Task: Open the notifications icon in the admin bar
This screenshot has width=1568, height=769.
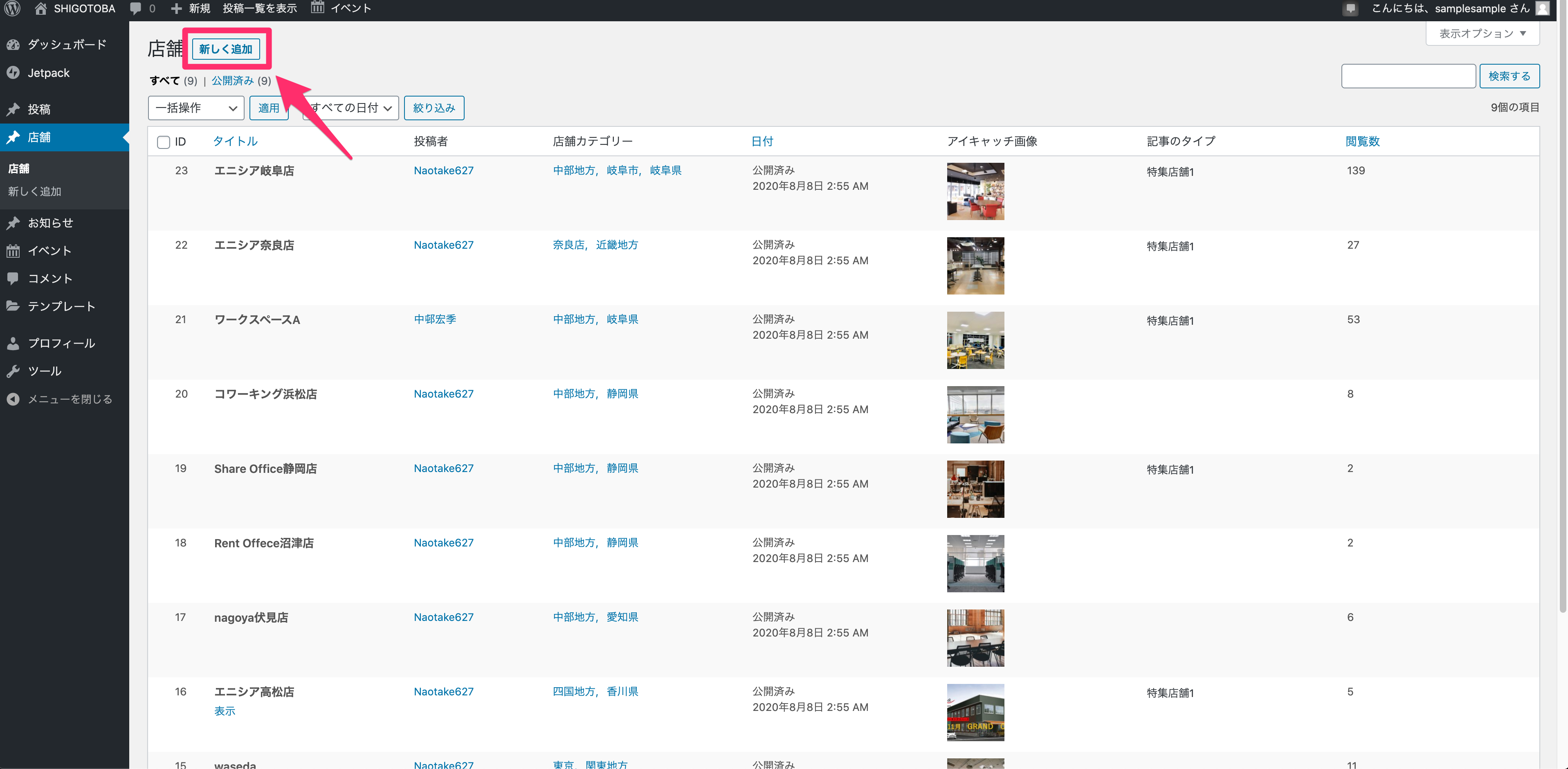Action: [1350, 9]
